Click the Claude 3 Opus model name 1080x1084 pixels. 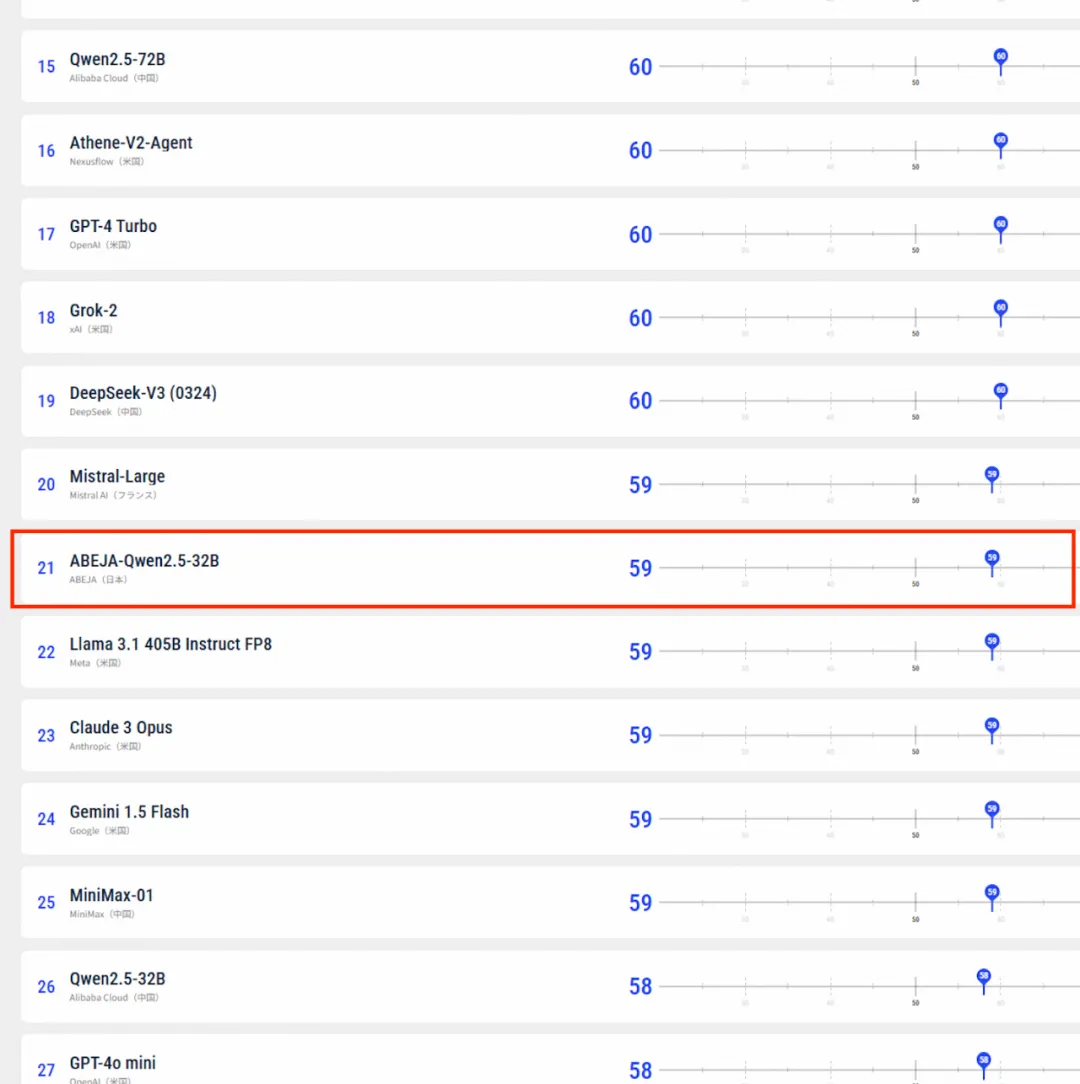(x=120, y=728)
